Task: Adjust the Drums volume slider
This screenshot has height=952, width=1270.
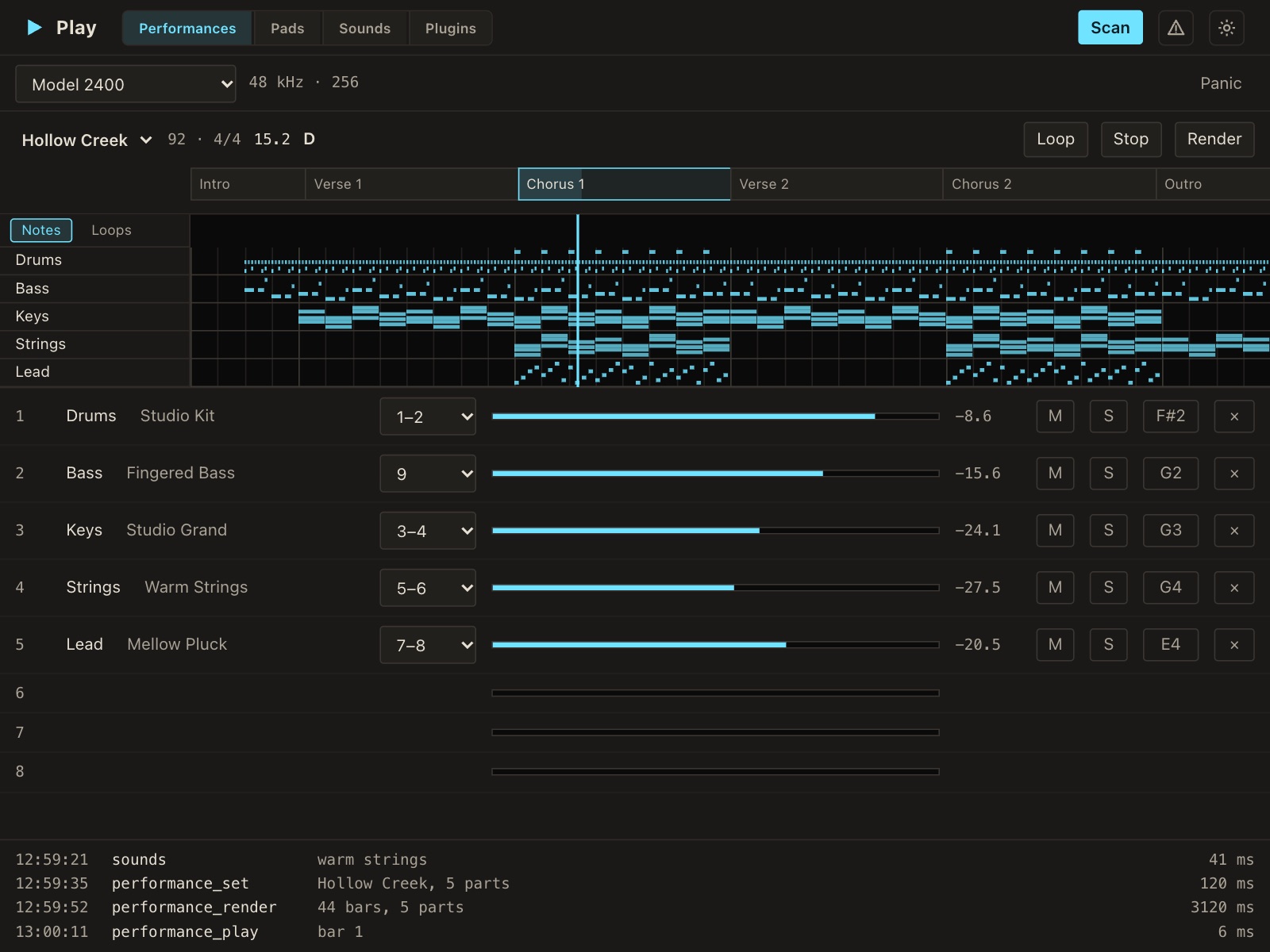Action: click(x=715, y=416)
